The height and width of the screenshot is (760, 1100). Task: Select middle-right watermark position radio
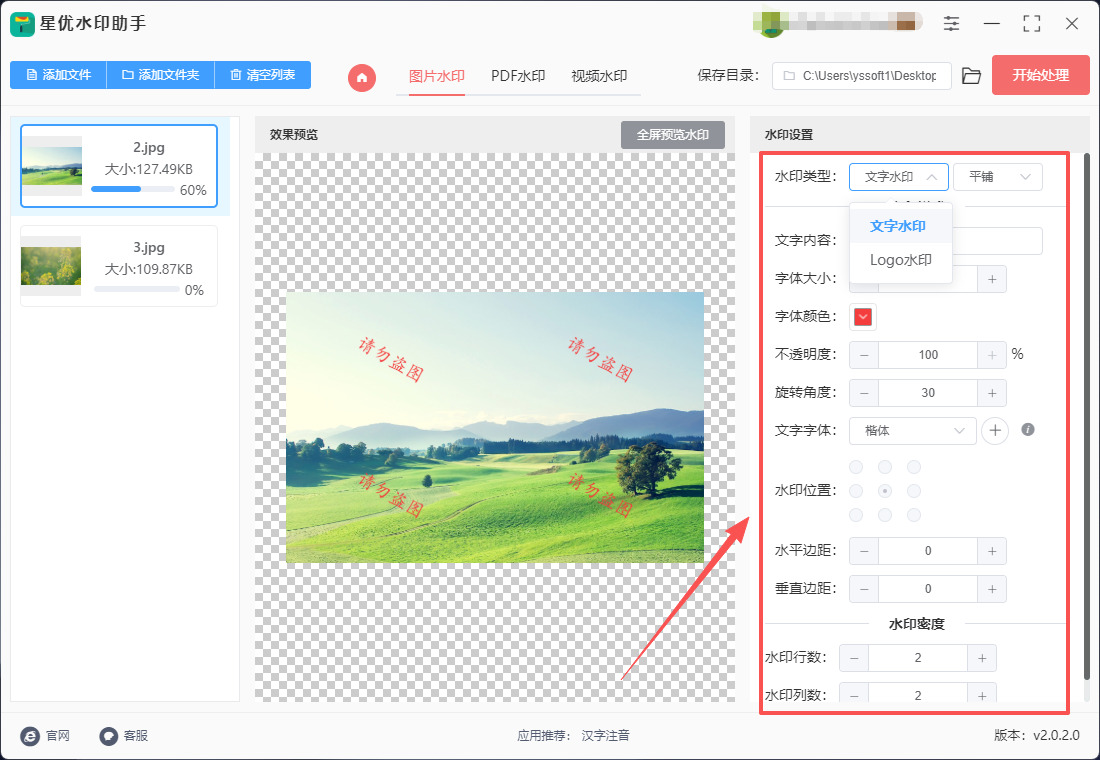click(913, 491)
